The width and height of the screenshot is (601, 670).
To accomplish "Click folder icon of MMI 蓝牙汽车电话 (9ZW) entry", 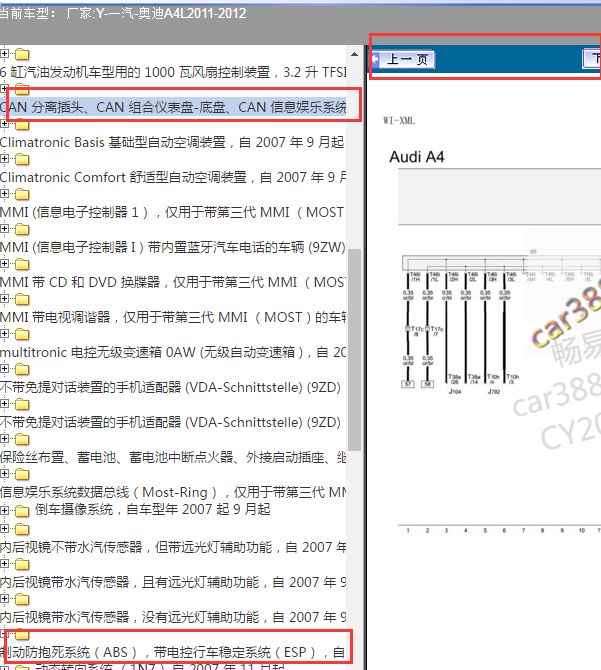I will click(x=22, y=230).
